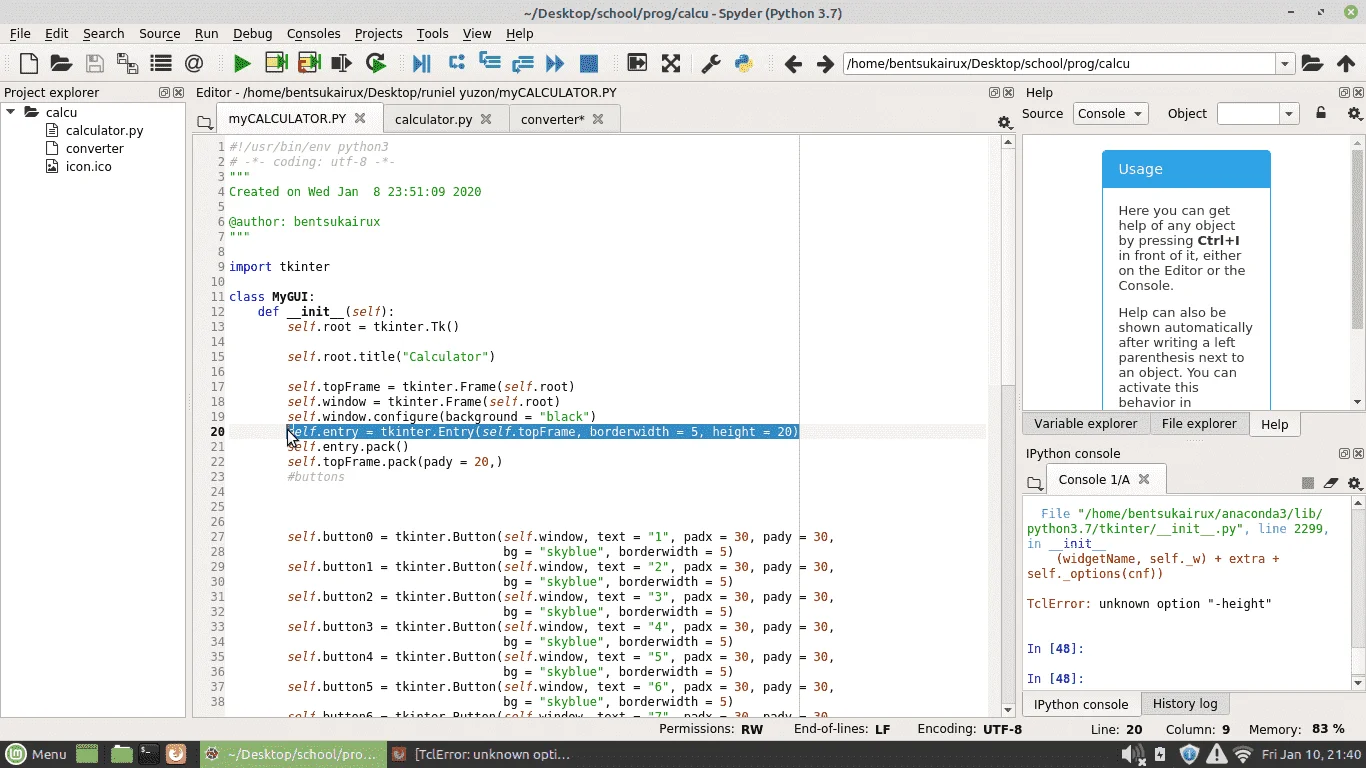Re-run the last script

(x=376, y=63)
